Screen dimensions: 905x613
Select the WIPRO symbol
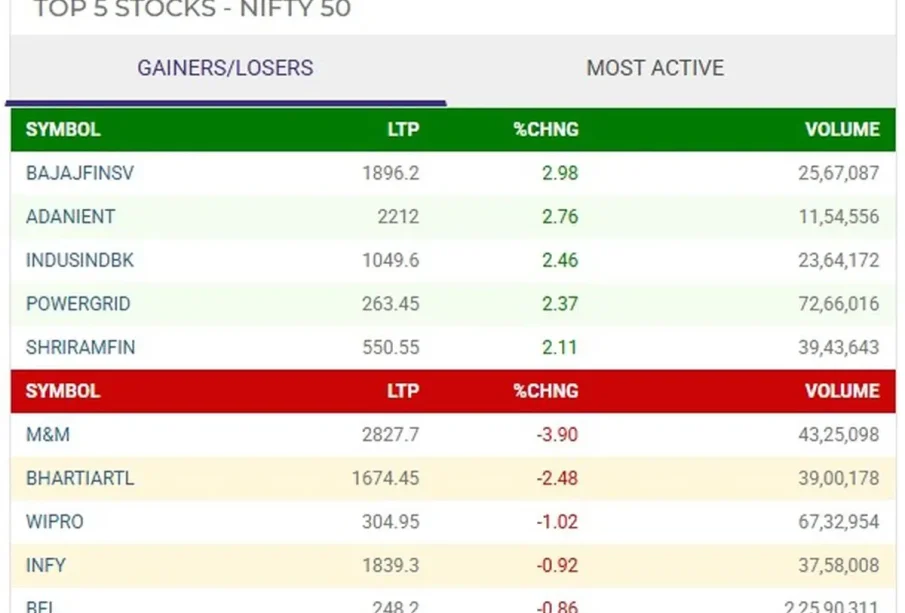pyautogui.click(x=55, y=521)
